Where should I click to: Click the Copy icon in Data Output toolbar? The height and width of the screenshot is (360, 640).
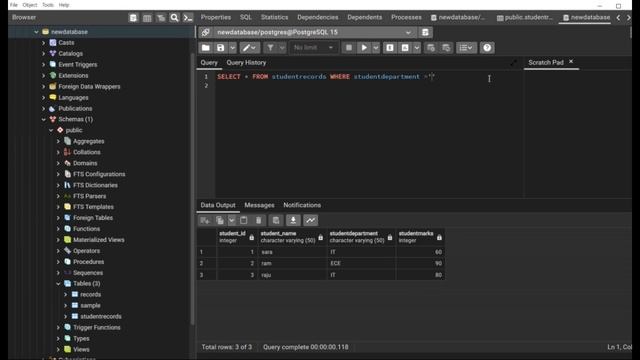click(x=220, y=220)
